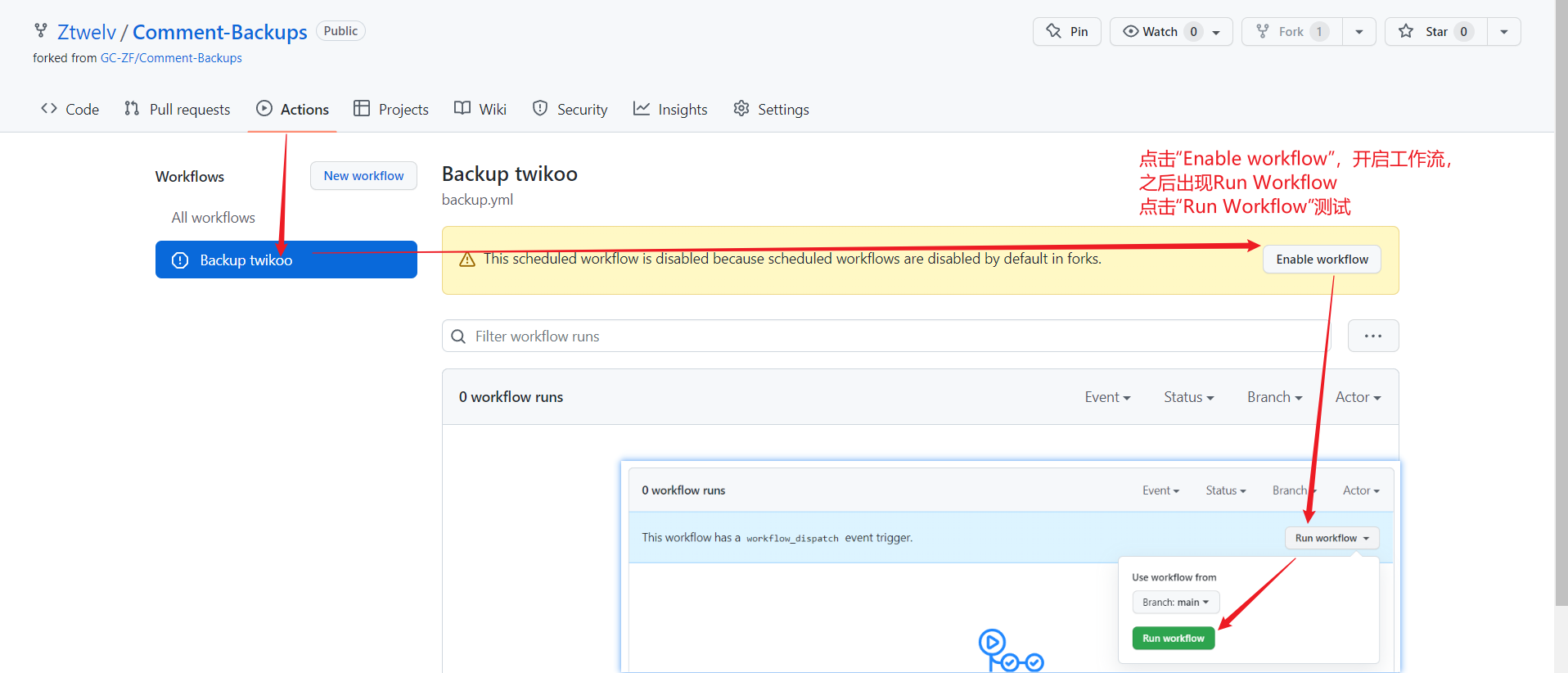The image size is (1568, 673).
Task: Open the three-dot workflow options menu
Action: (1373, 336)
